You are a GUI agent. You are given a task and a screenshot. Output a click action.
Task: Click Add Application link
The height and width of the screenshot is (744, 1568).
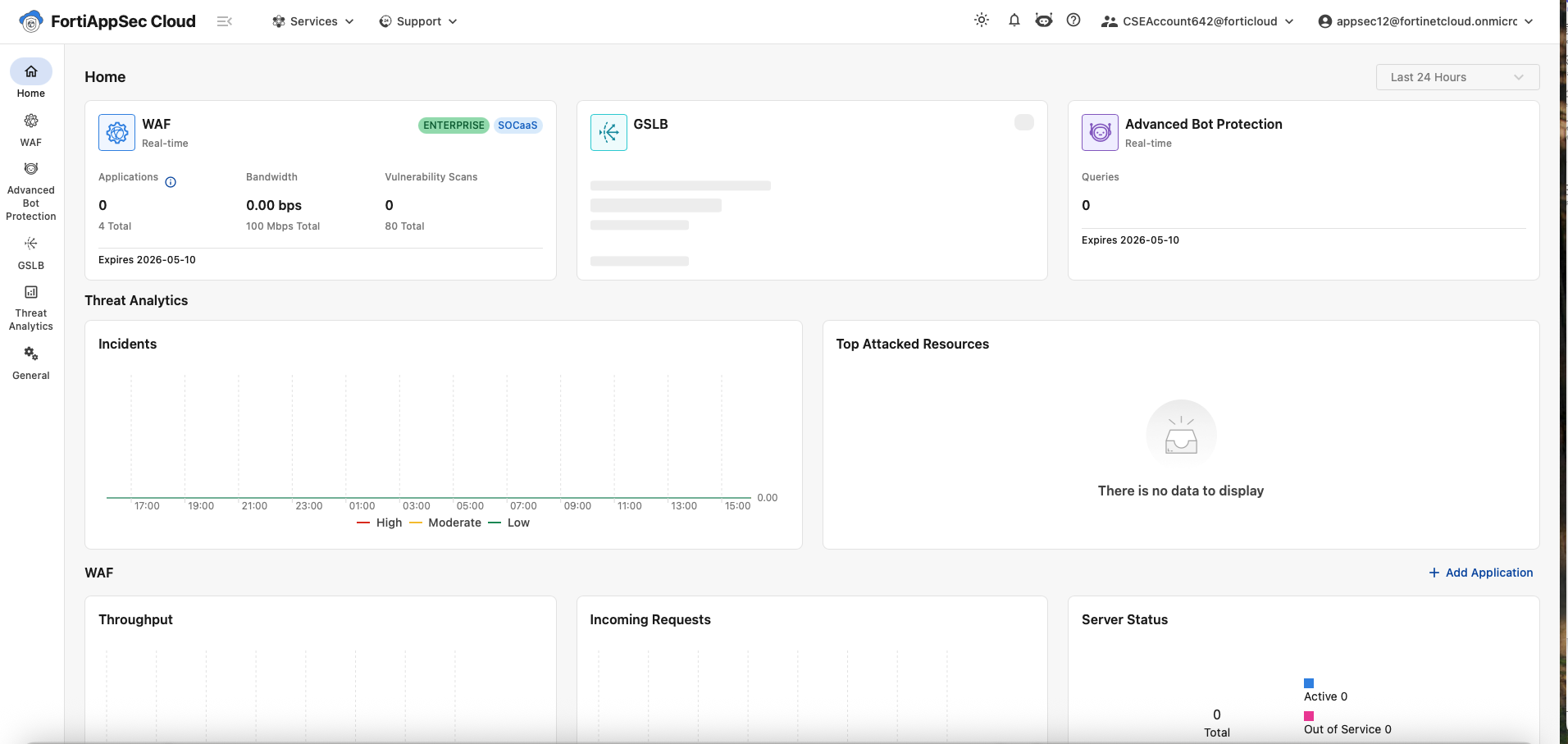(x=1481, y=573)
